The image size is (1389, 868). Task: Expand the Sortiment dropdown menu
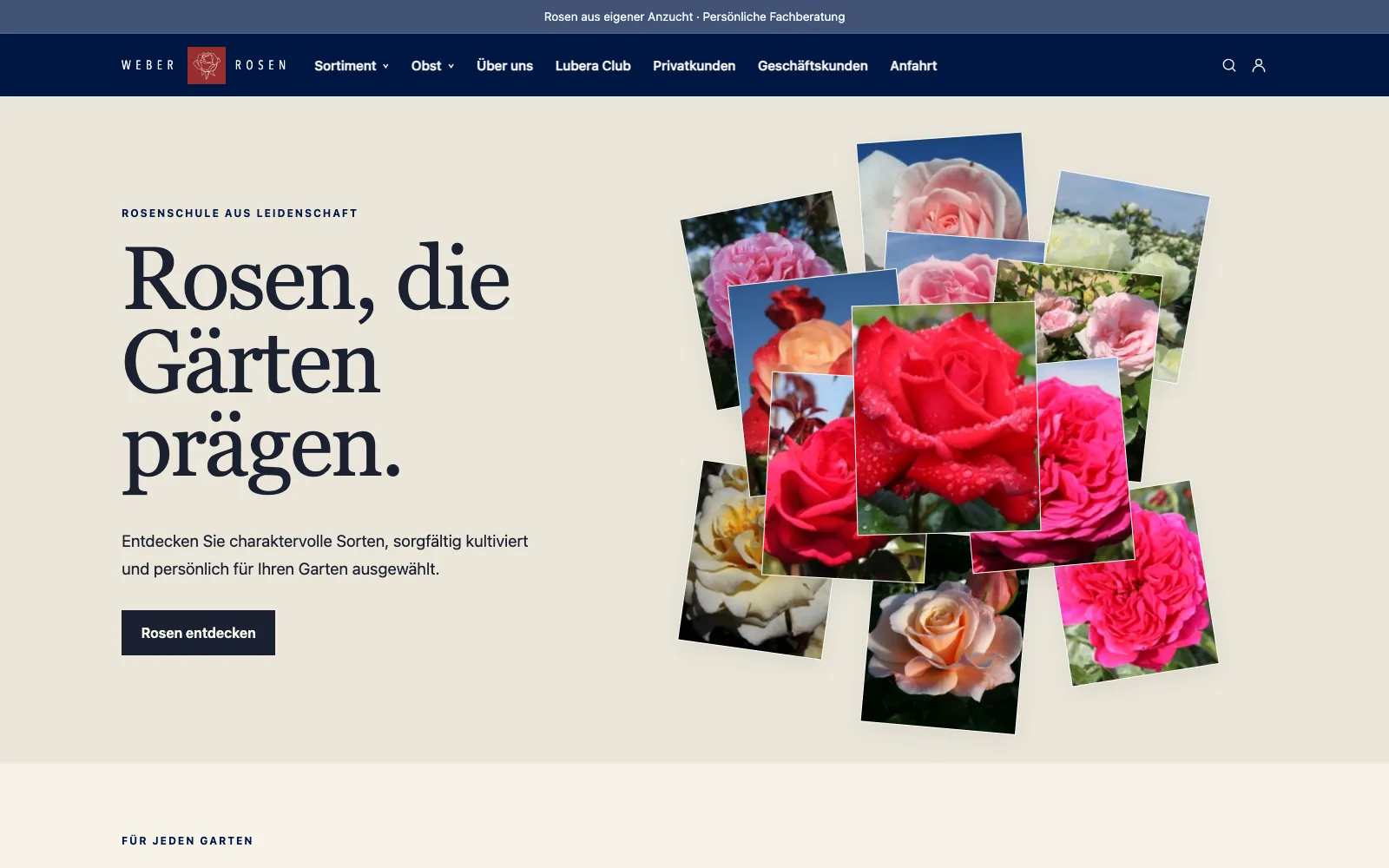tap(352, 66)
